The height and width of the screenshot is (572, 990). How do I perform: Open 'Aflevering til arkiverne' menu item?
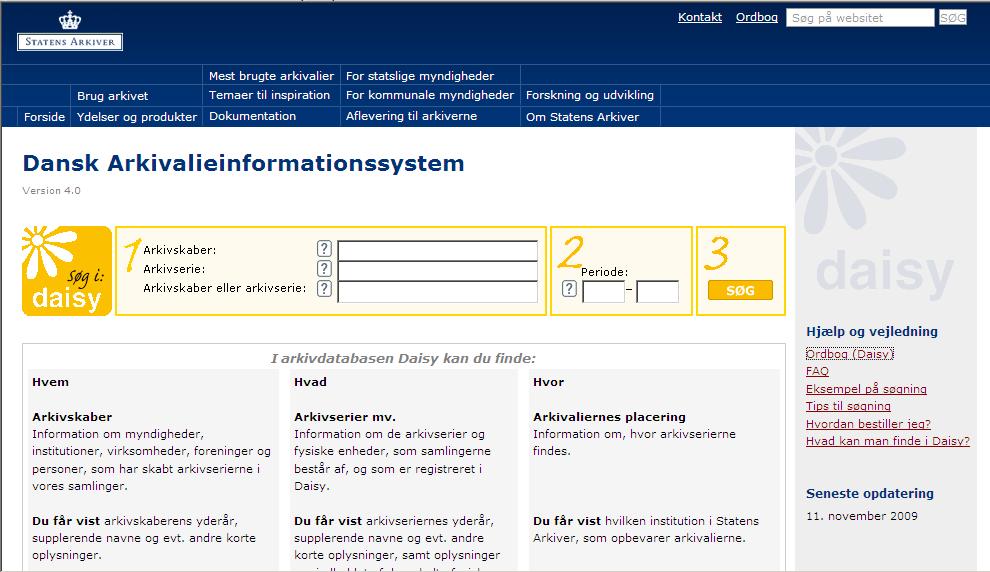pos(412,116)
